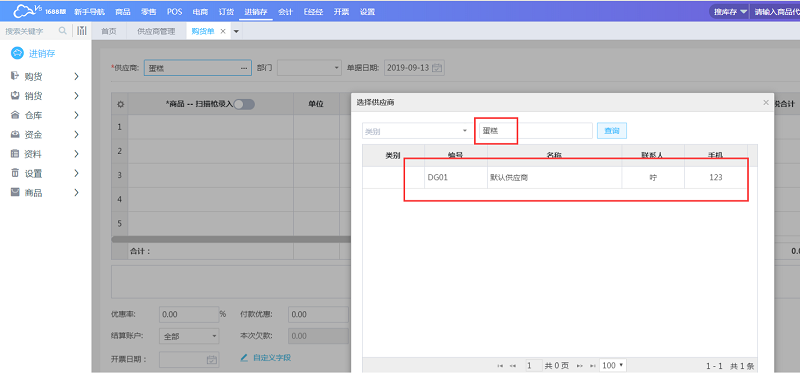The width and height of the screenshot is (800, 373).
Task: Click the 自定义字段 pencil icon
Action: (244, 358)
